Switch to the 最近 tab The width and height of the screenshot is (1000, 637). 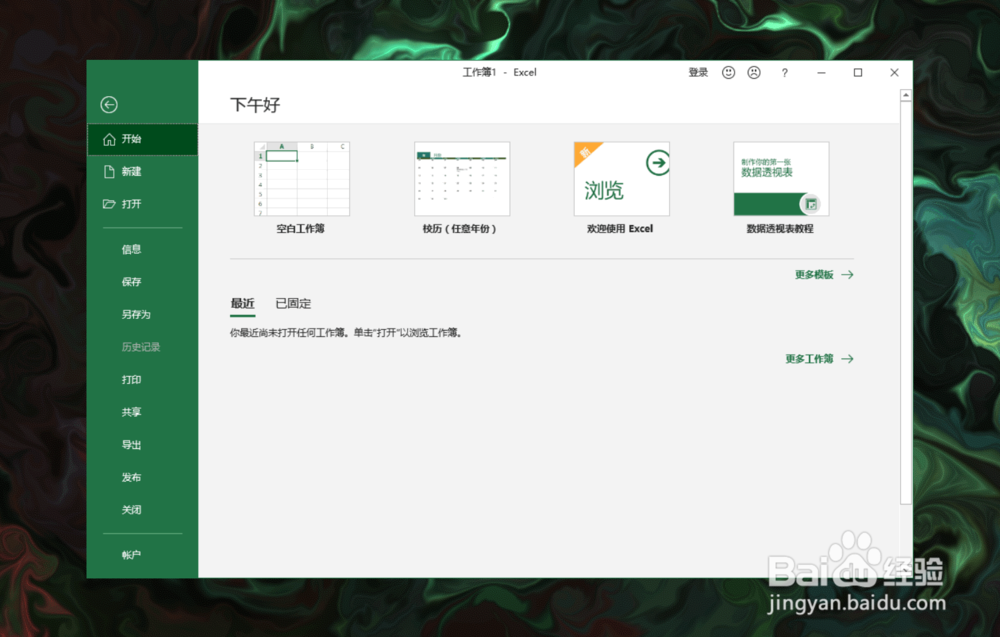242,304
